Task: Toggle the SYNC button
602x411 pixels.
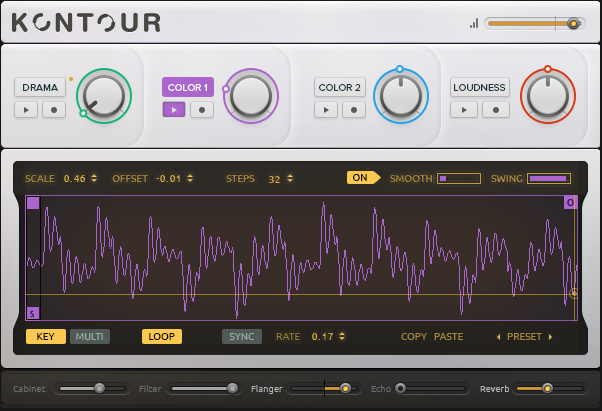Action: 242,337
